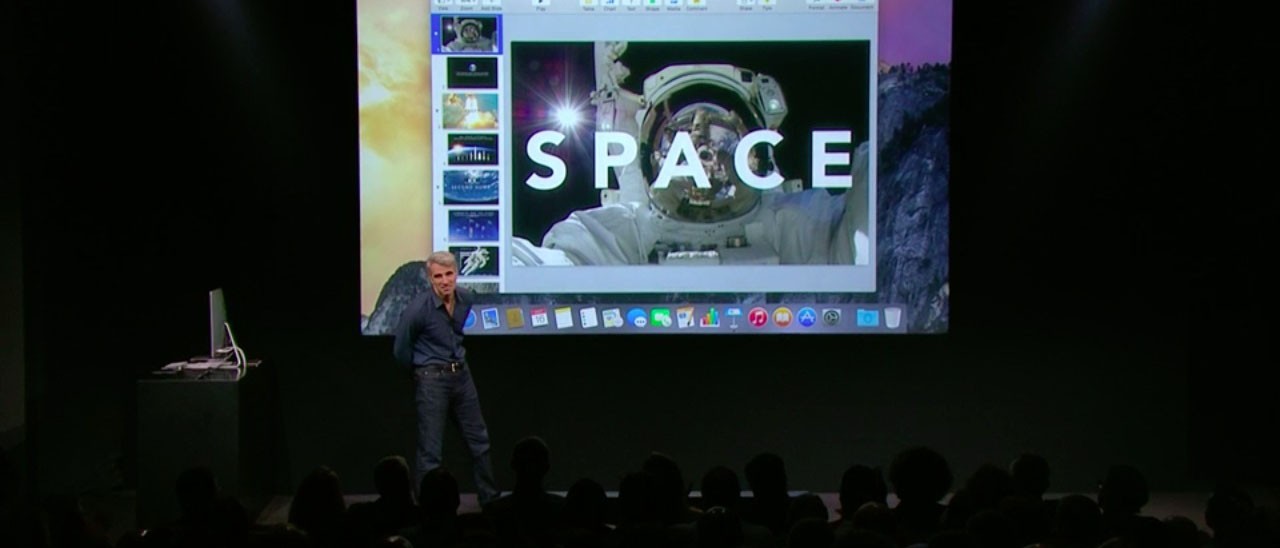Select the blue starfield slide thumbnail
The height and width of the screenshot is (548, 1280).
473,225
